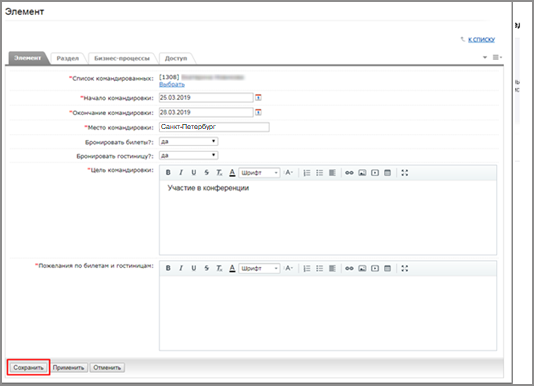Open text alignment in the Пожелания editor

[332, 268]
